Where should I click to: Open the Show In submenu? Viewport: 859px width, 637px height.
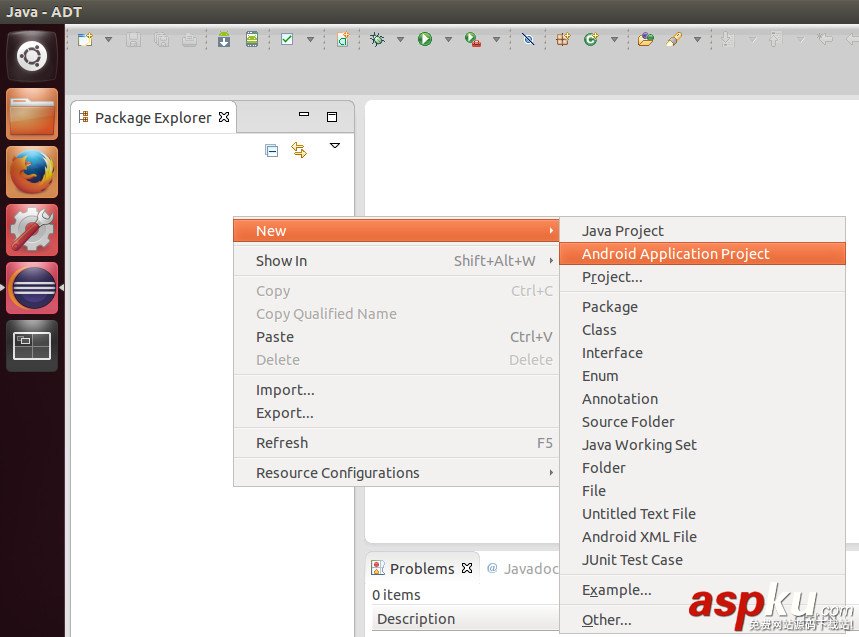[x=396, y=261]
